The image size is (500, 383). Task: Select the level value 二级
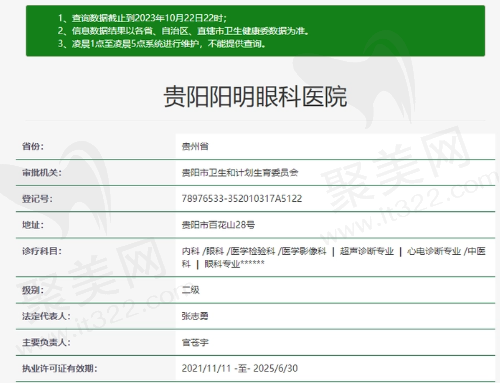[x=191, y=290]
